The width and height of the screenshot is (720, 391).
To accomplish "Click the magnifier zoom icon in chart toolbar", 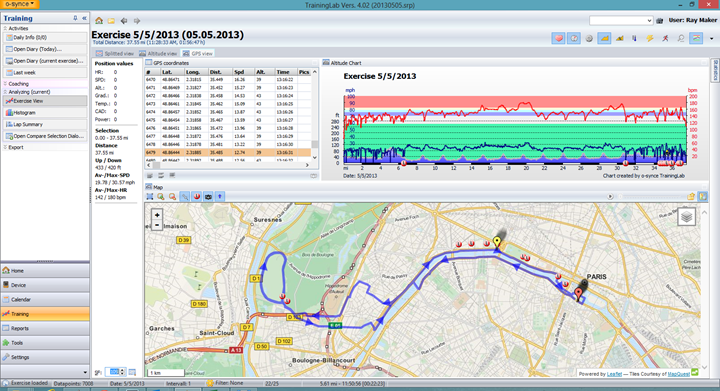I will [x=681, y=39].
